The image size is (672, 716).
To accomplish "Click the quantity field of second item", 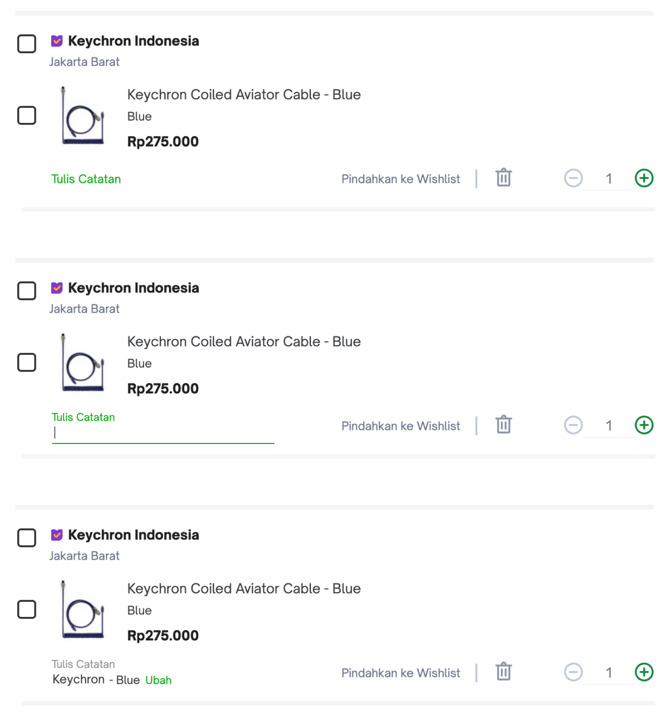I will point(609,426).
